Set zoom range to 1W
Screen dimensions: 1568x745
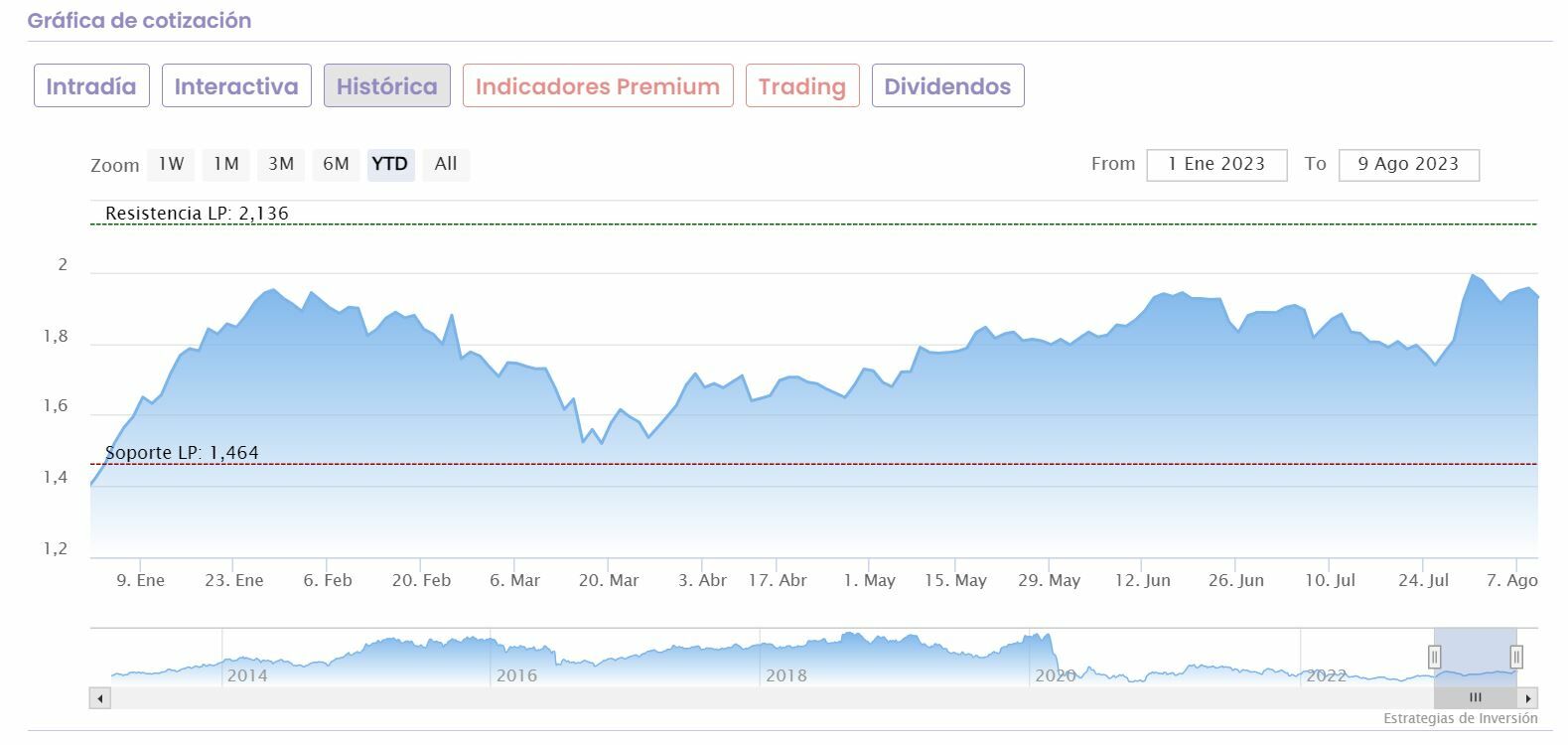(x=171, y=164)
